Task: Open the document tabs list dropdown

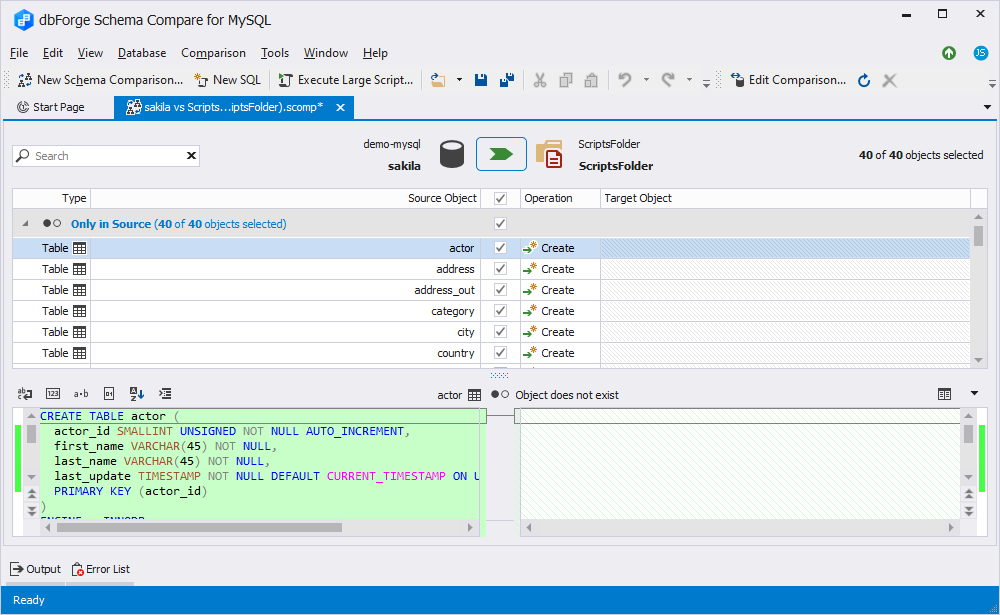Action: 987,107
